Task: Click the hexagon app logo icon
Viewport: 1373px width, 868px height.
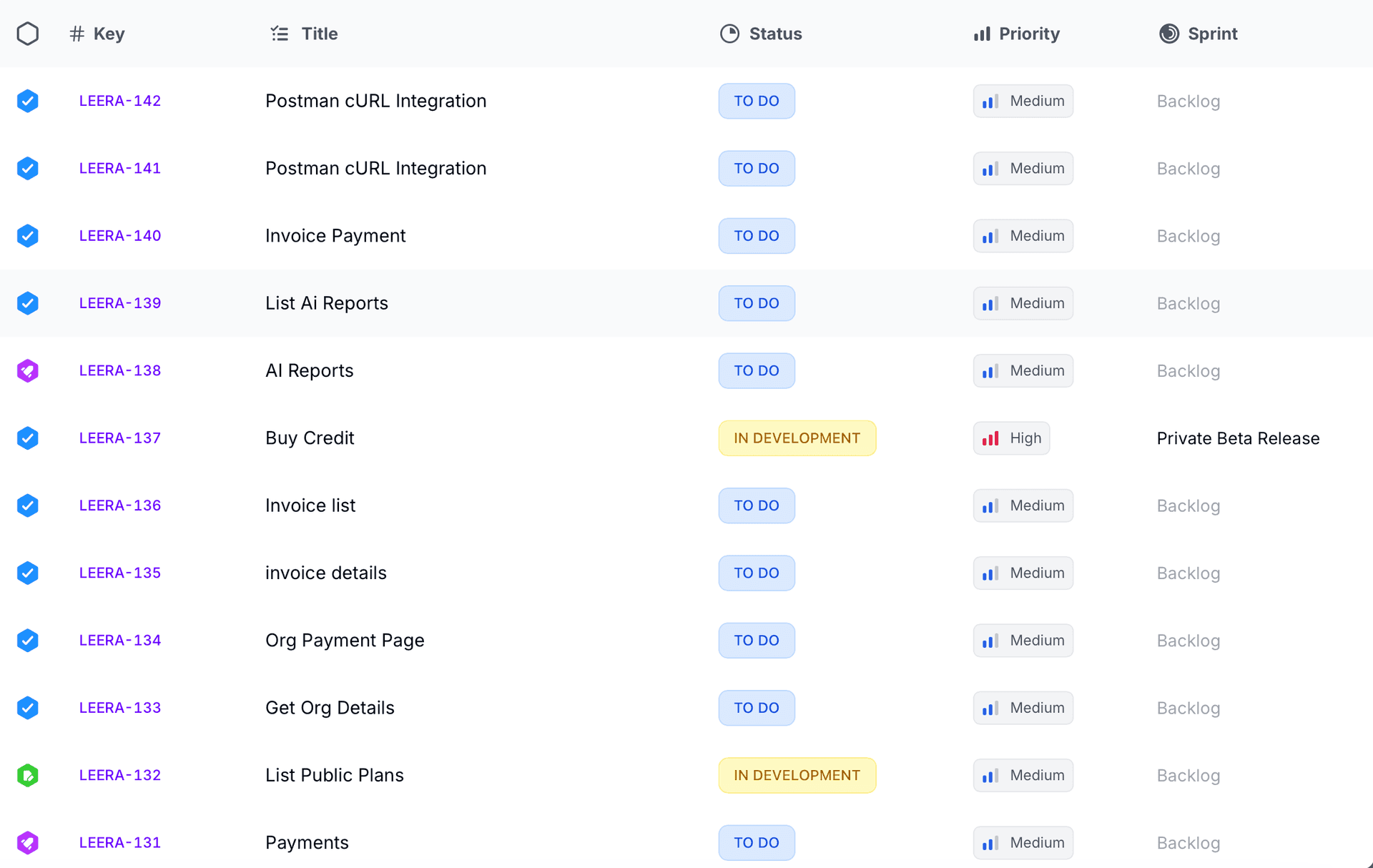Action: coord(27,33)
